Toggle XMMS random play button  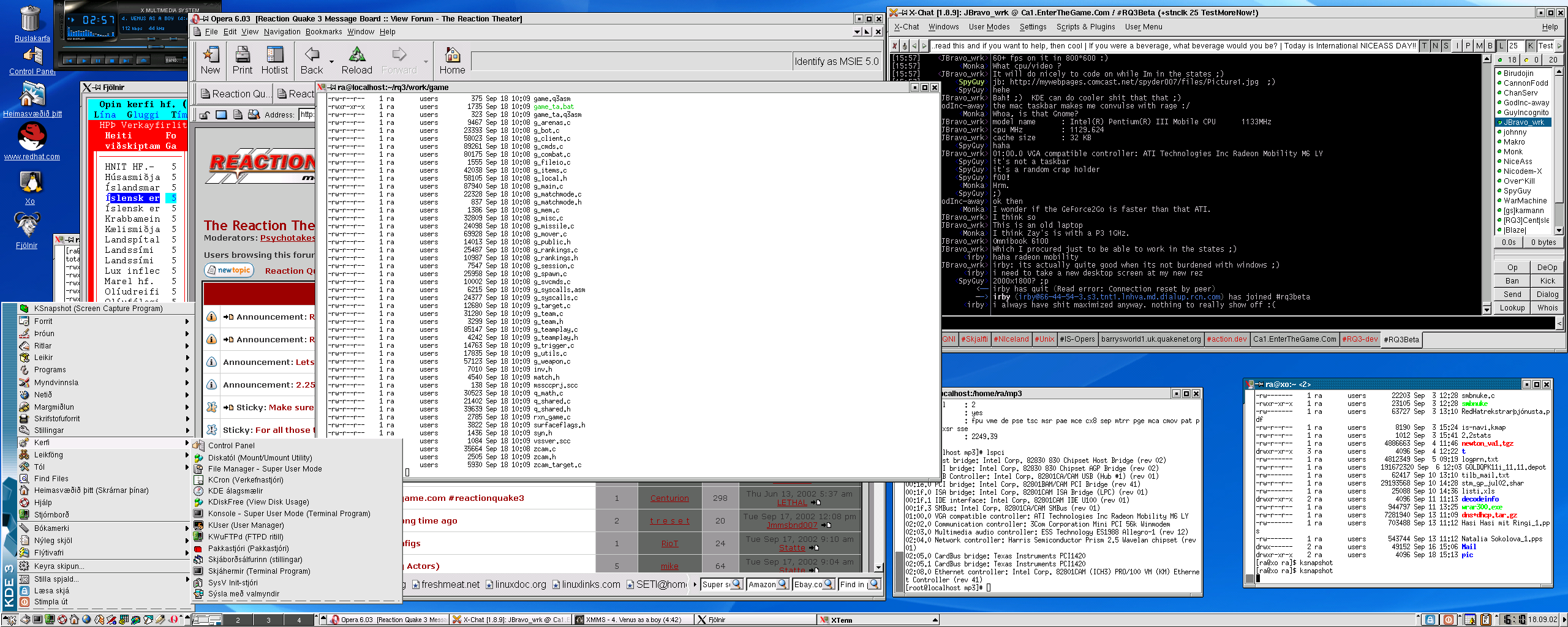tap(173, 60)
